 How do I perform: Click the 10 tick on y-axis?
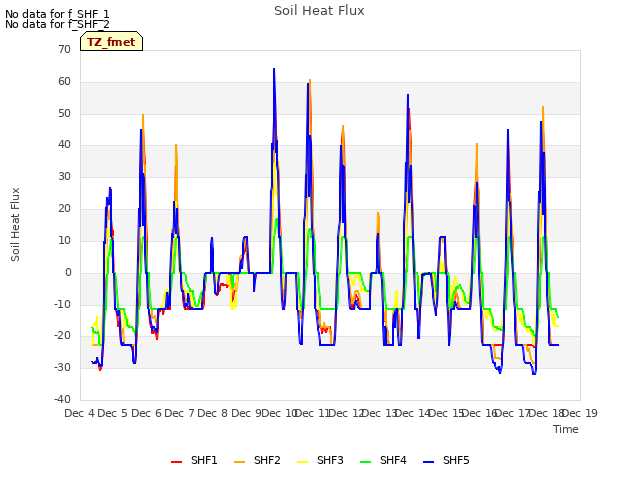[x=64, y=240]
